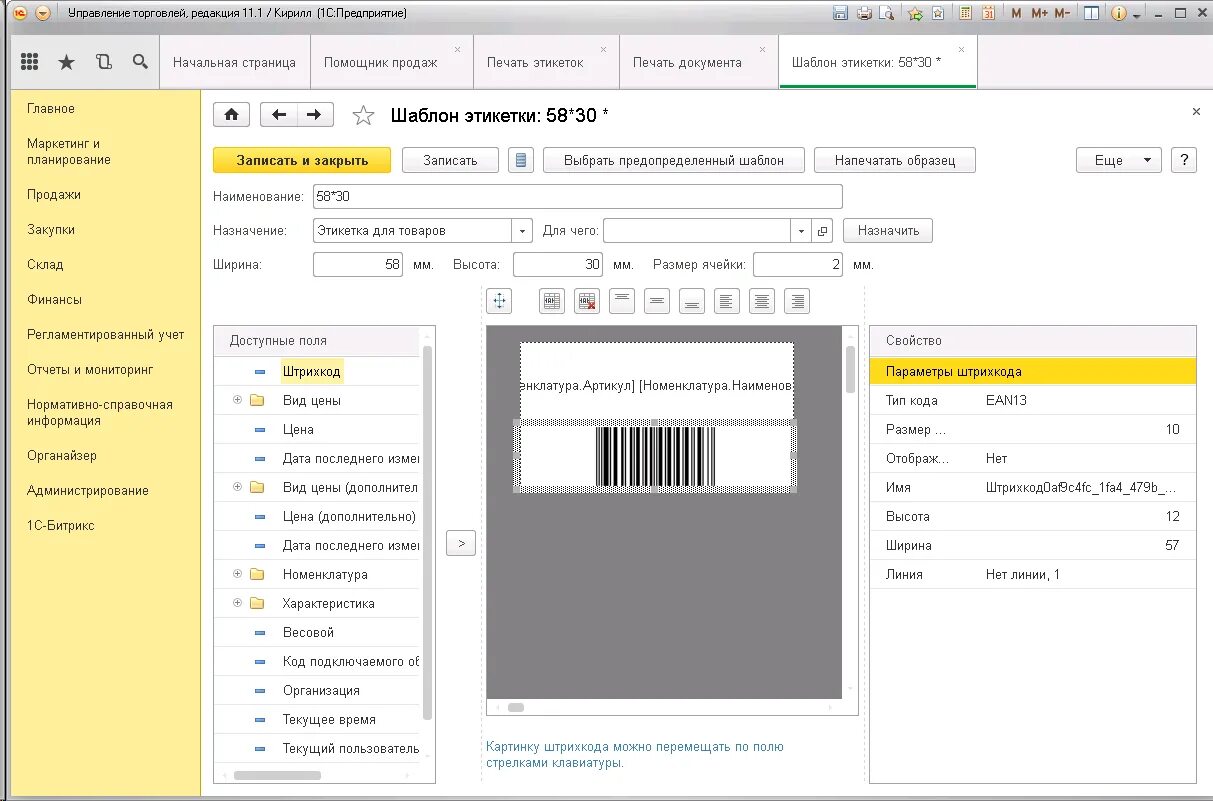Click Записать button
1213x801 pixels.
(x=450, y=160)
